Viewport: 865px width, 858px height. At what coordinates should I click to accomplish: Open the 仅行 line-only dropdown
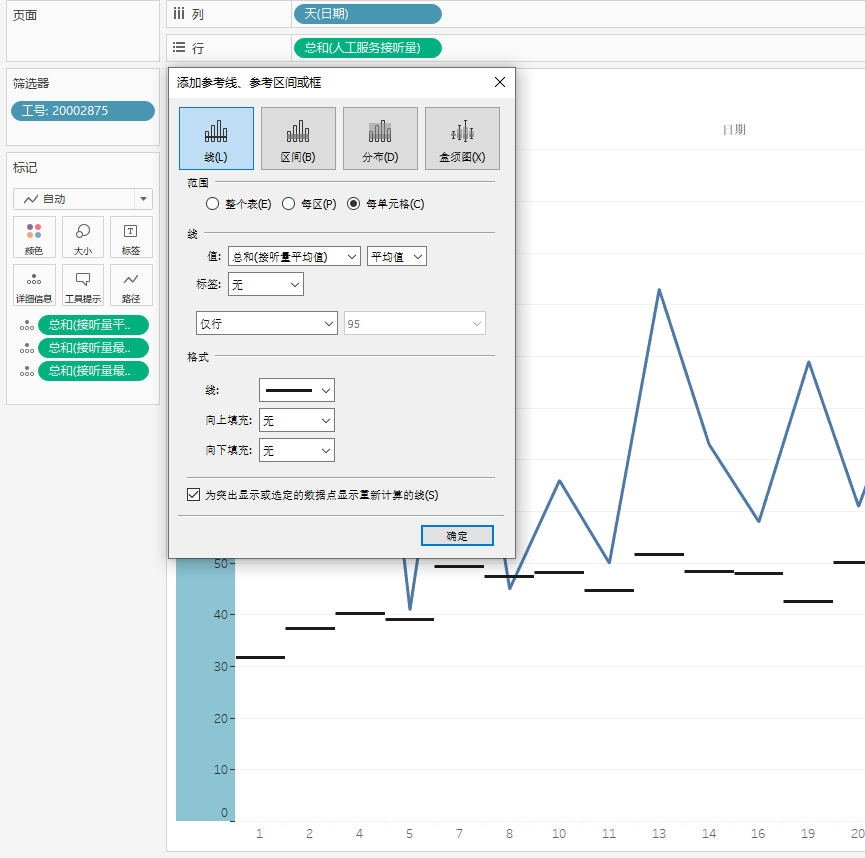267,323
